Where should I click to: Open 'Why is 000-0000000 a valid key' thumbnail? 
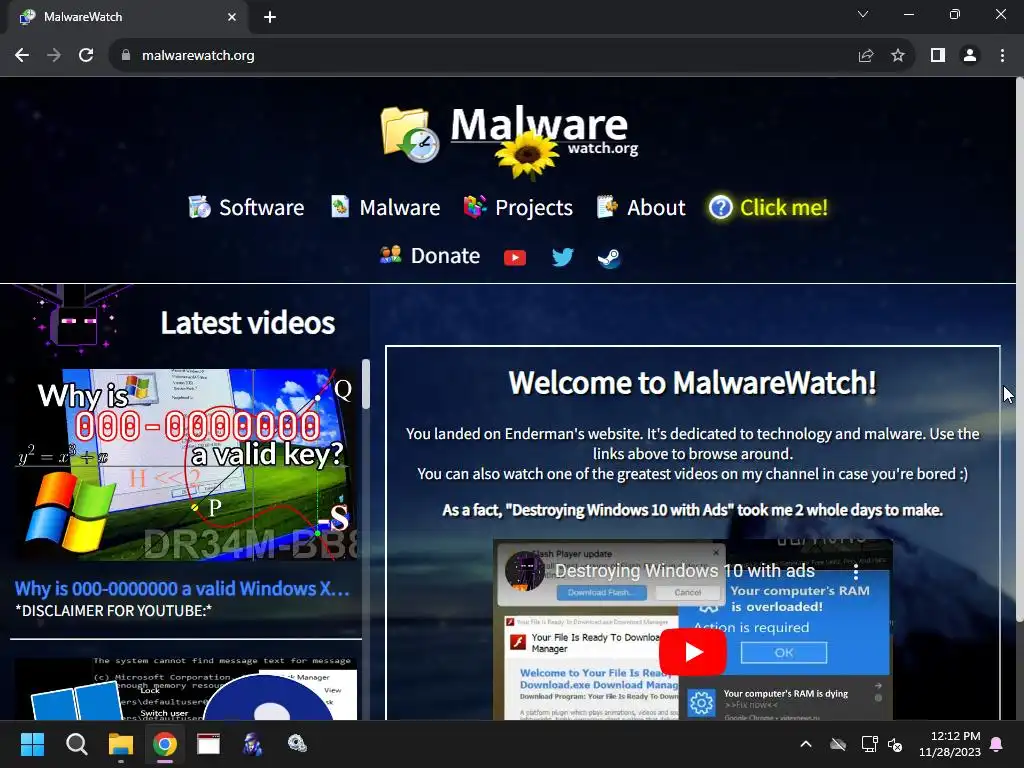point(185,464)
